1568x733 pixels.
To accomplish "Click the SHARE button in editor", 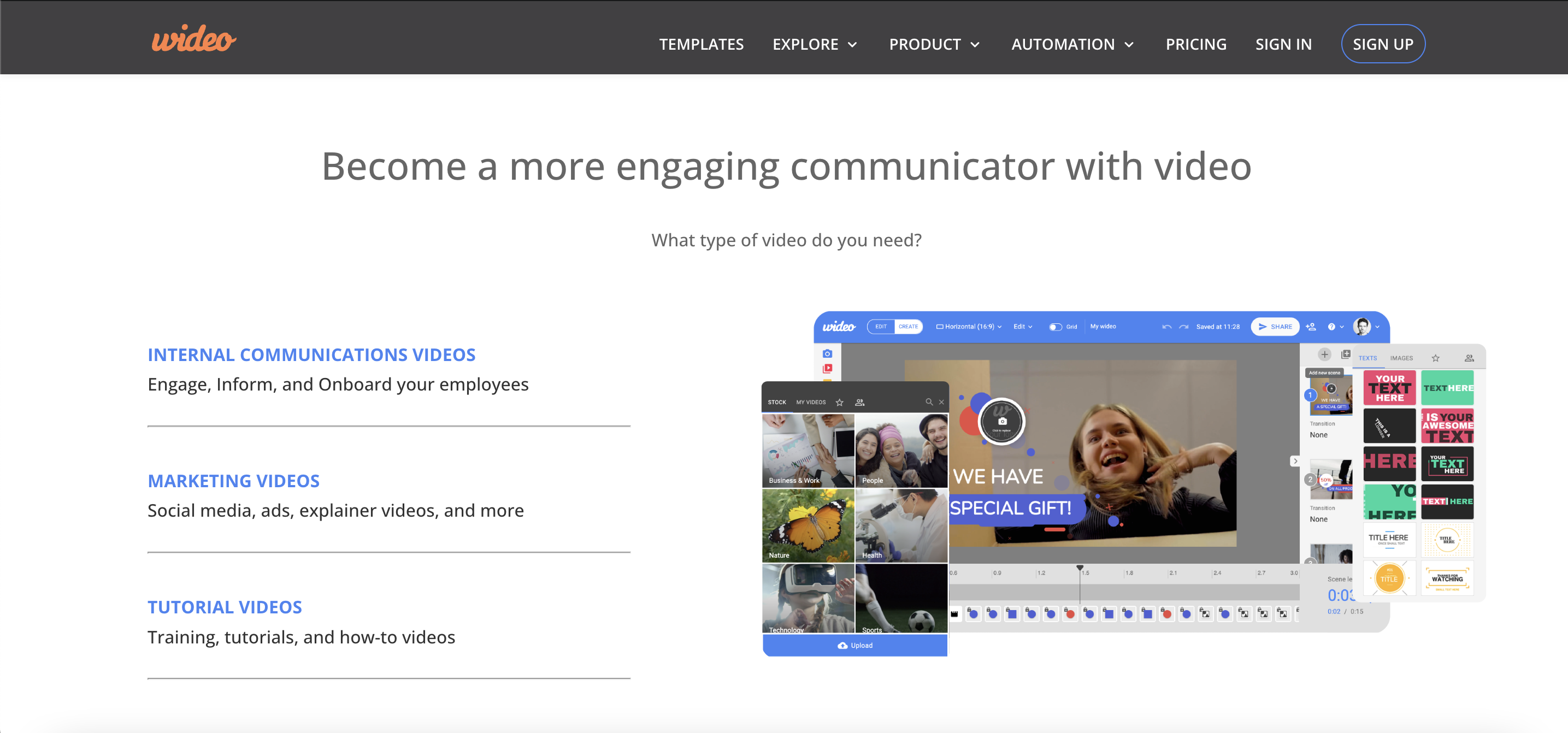I will coord(1275,327).
